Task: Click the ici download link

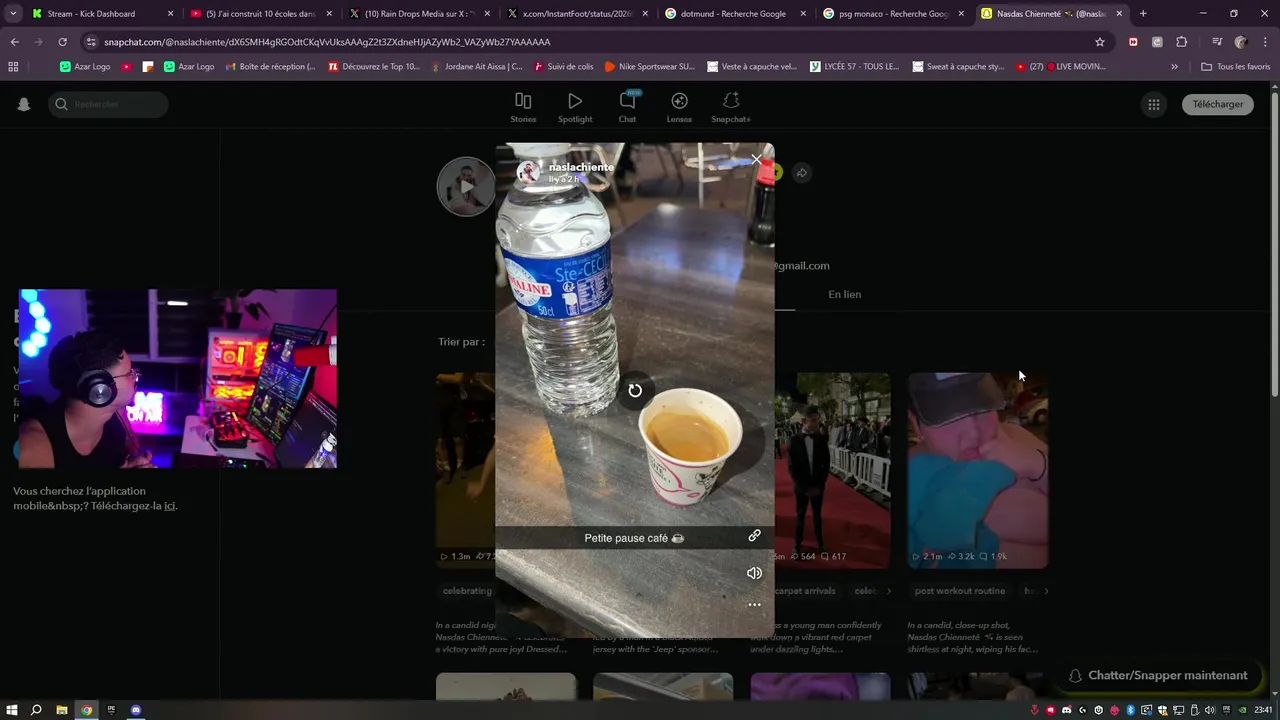Action: [x=170, y=506]
